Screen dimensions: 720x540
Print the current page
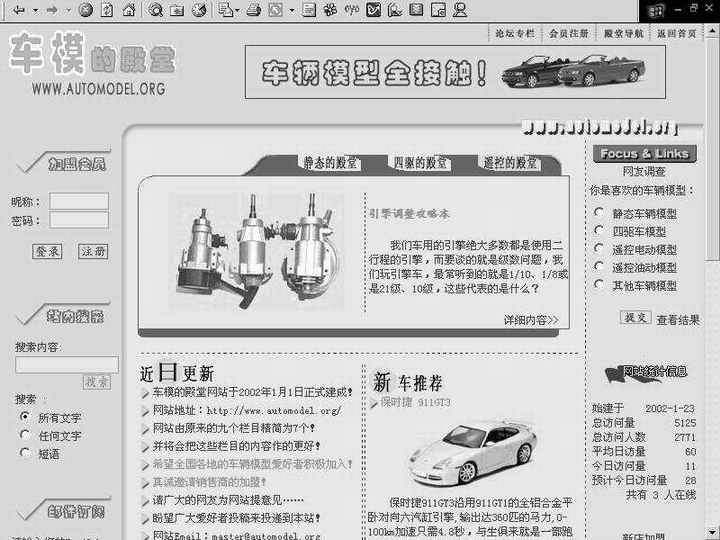coord(253,10)
